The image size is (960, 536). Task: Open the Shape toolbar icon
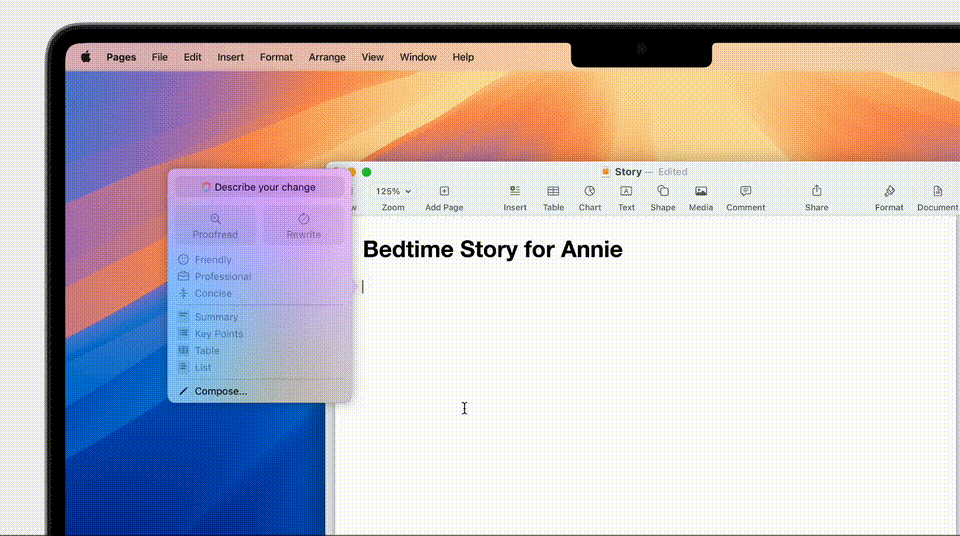(x=662, y=191)
